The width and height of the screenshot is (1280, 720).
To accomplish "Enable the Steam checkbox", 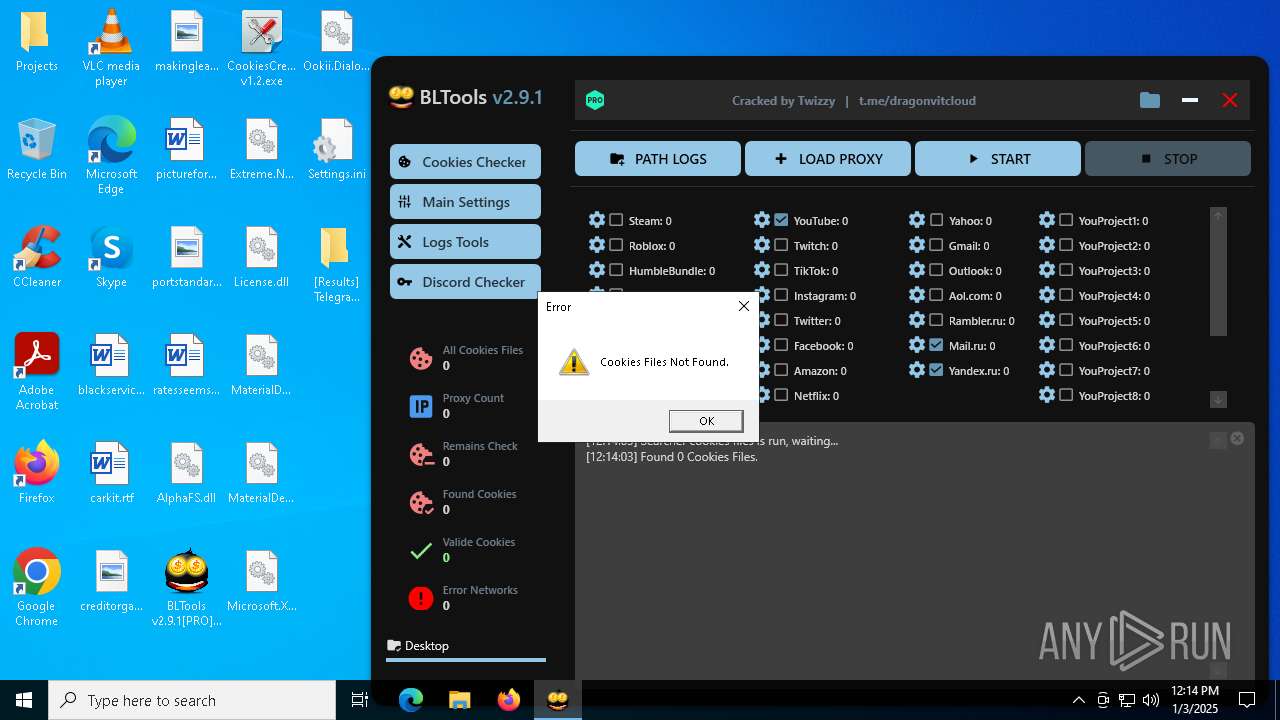I will [x=616, y=220].
